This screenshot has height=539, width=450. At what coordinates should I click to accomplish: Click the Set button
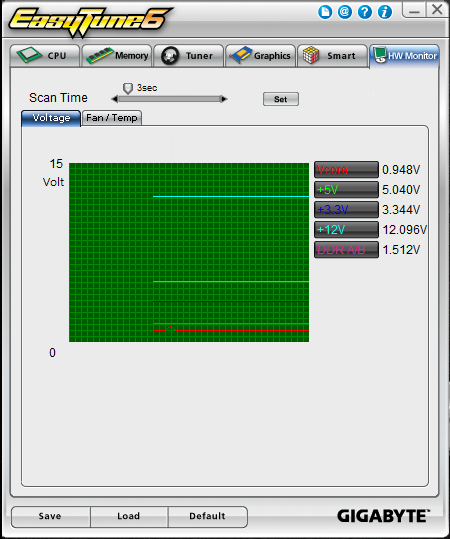(281, 99)
